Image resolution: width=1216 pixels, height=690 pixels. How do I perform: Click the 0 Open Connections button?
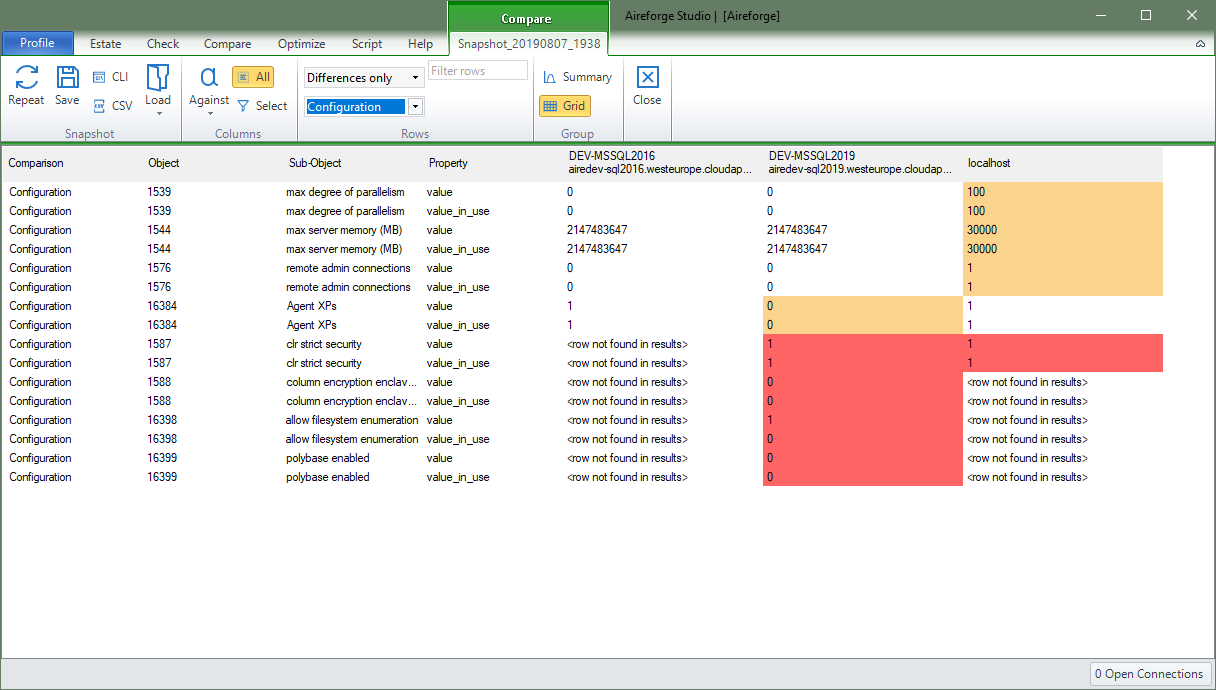point(1147,674)
